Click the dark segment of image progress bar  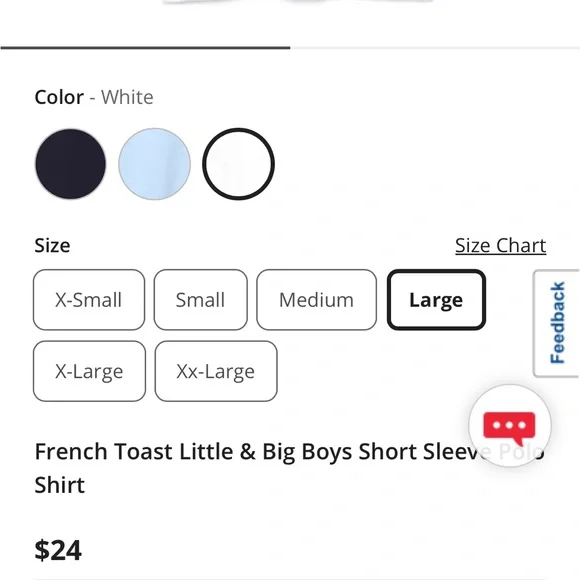coord(145,48)
